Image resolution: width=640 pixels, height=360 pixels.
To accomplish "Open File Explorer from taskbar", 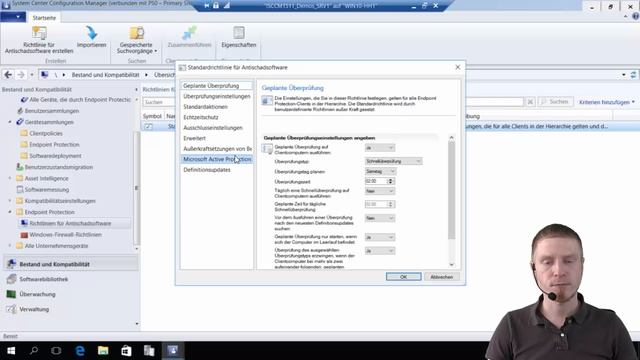I will tap(103, 351).
